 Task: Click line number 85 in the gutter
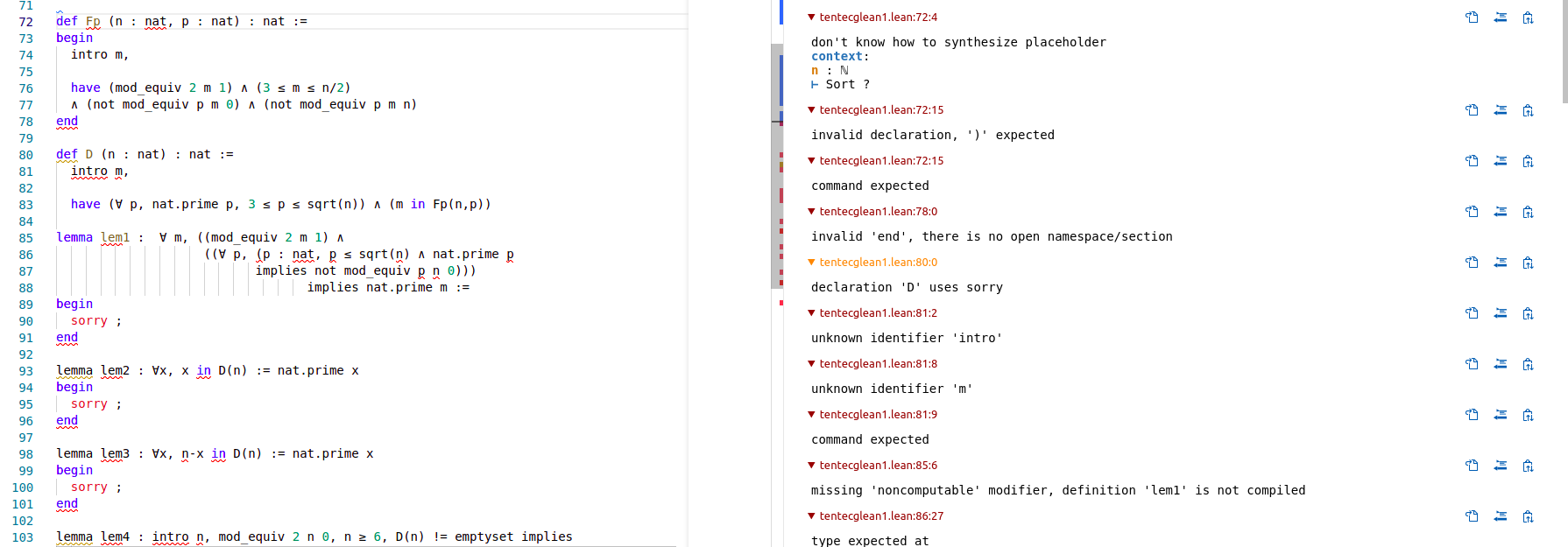click(x=26, y=238)
